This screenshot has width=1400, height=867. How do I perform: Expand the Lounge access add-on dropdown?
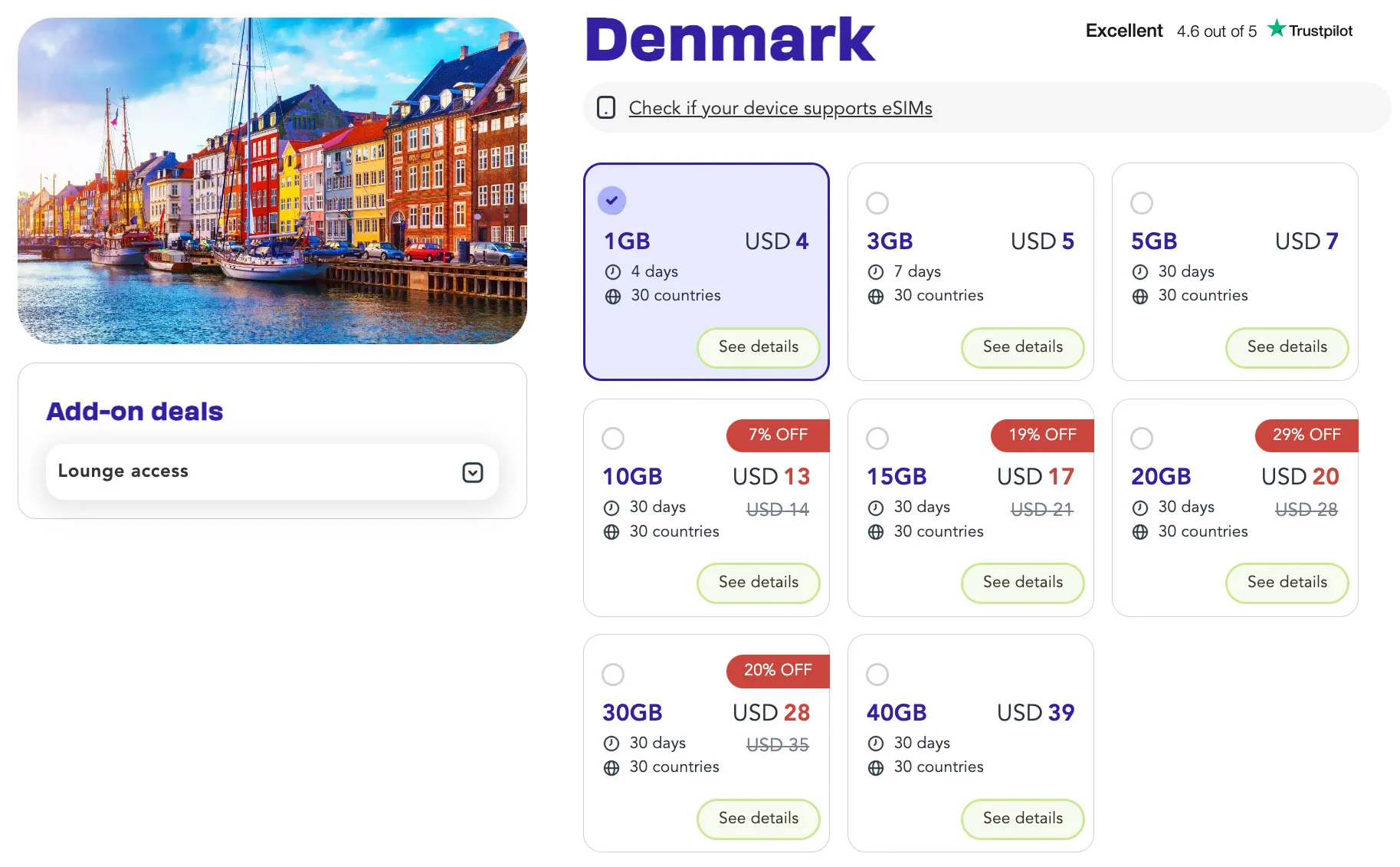(272, 471)
